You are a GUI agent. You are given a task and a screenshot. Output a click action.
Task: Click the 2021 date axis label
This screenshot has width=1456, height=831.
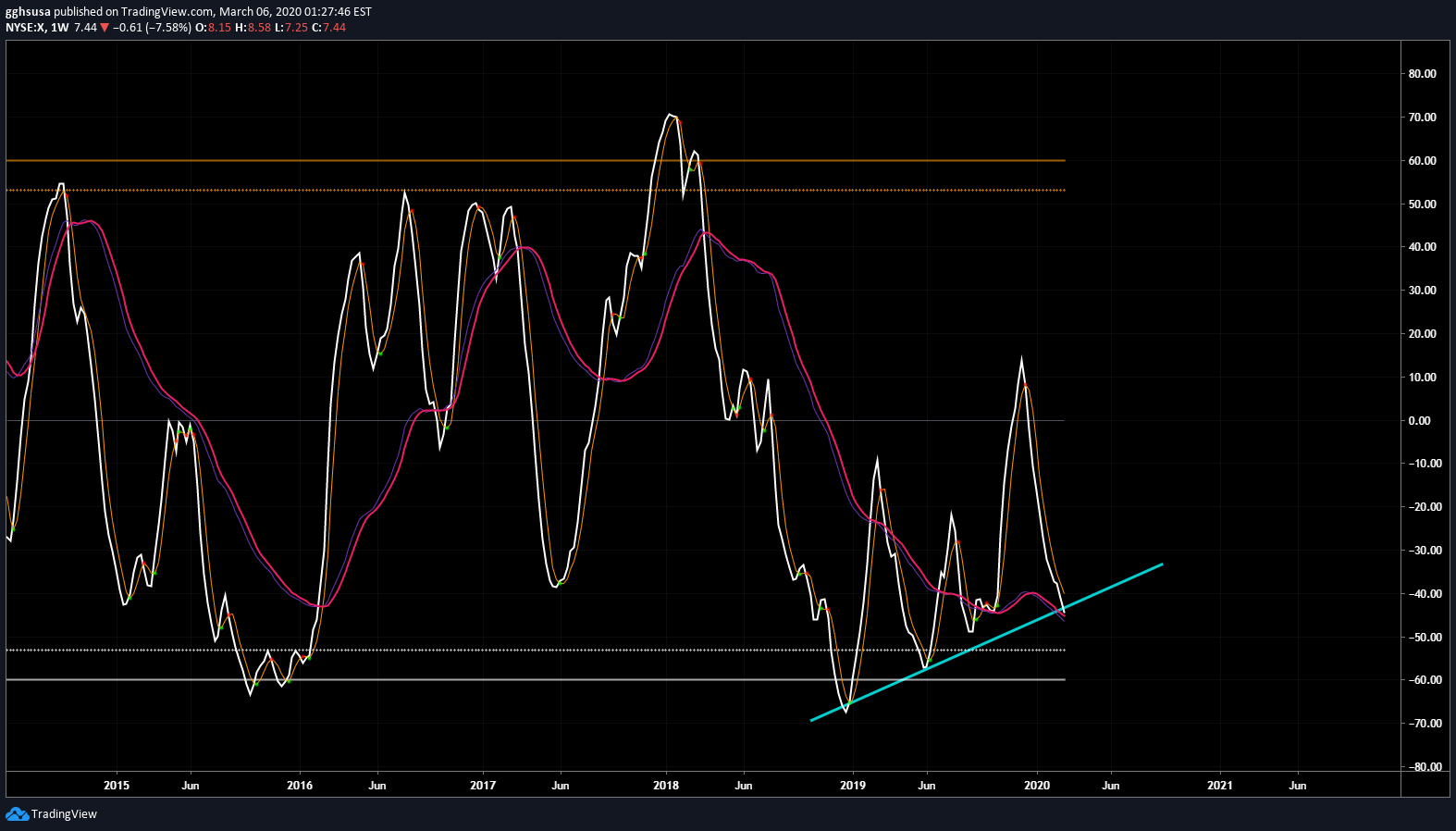[x=1220, y=786]
